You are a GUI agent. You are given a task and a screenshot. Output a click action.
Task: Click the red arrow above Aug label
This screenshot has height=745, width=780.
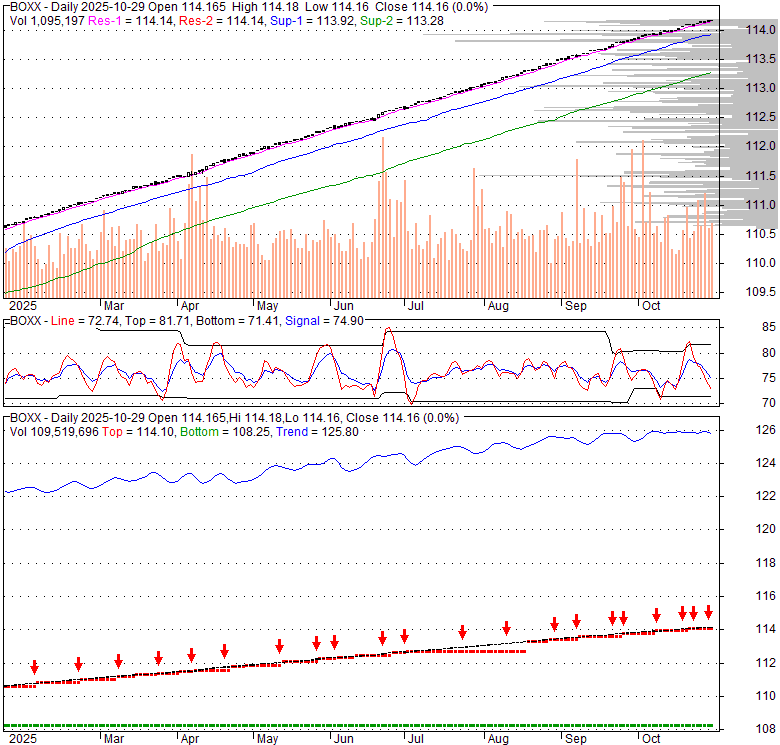(506, 628)
